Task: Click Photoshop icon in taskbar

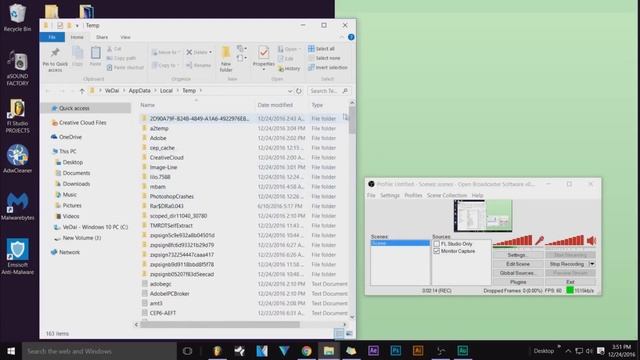Action: pyautogui.click(x=396, y=351)
